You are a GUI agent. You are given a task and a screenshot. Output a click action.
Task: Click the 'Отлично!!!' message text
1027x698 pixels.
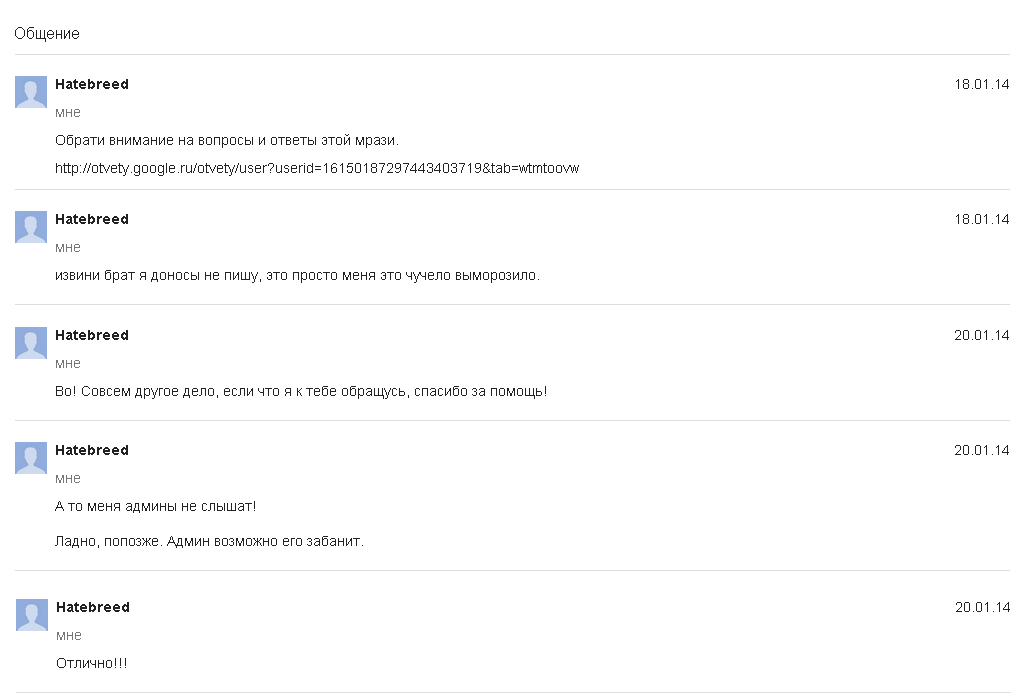(92, 663)
